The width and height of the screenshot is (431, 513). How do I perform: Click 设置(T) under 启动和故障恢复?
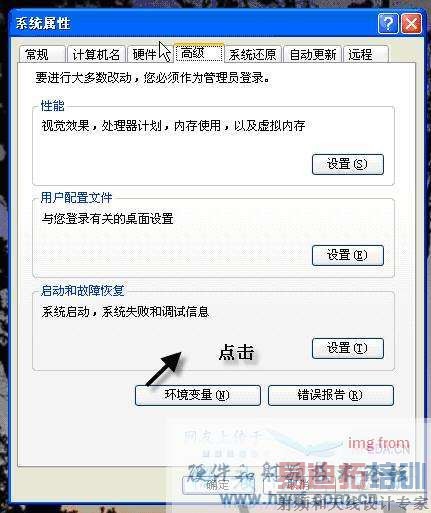(x=348, y=348)
